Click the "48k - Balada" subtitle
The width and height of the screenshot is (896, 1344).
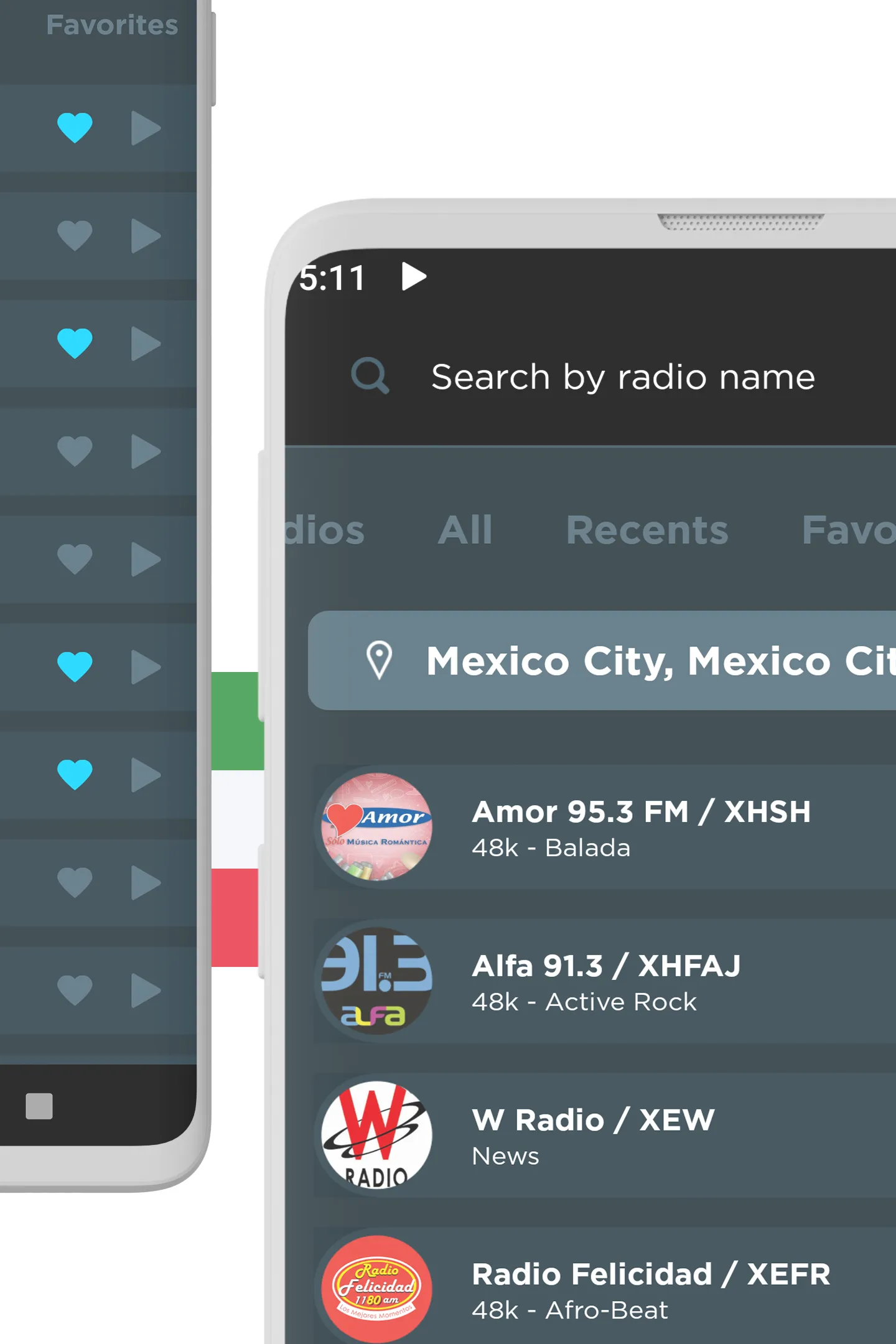coord(551,848)
